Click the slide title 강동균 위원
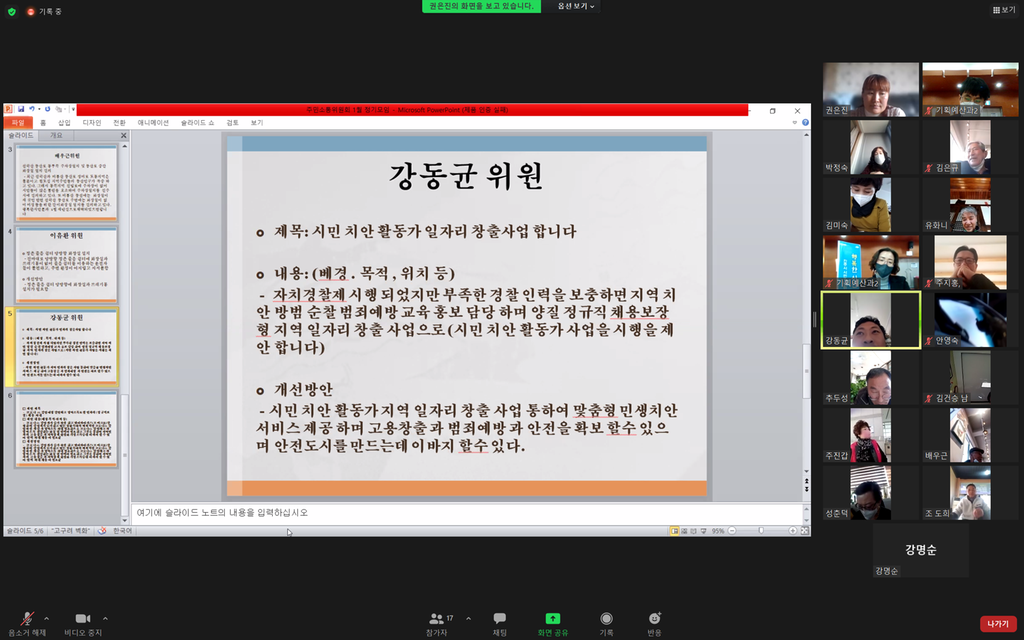The height and width of the screenshot is (640, 1024). (466, 175)
